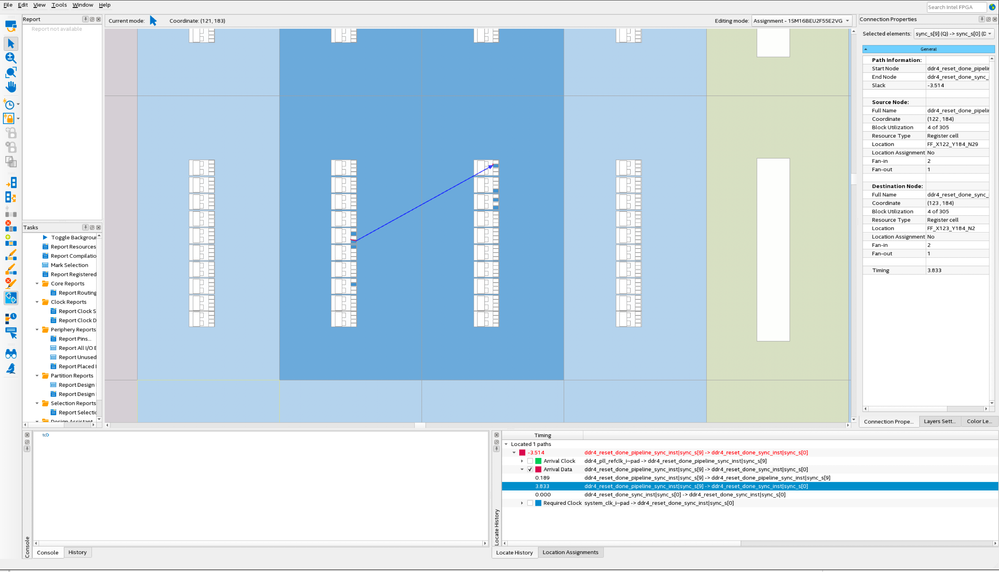
Task: Open the Selected elements dropdown
Action: click(x=954, y=34)
